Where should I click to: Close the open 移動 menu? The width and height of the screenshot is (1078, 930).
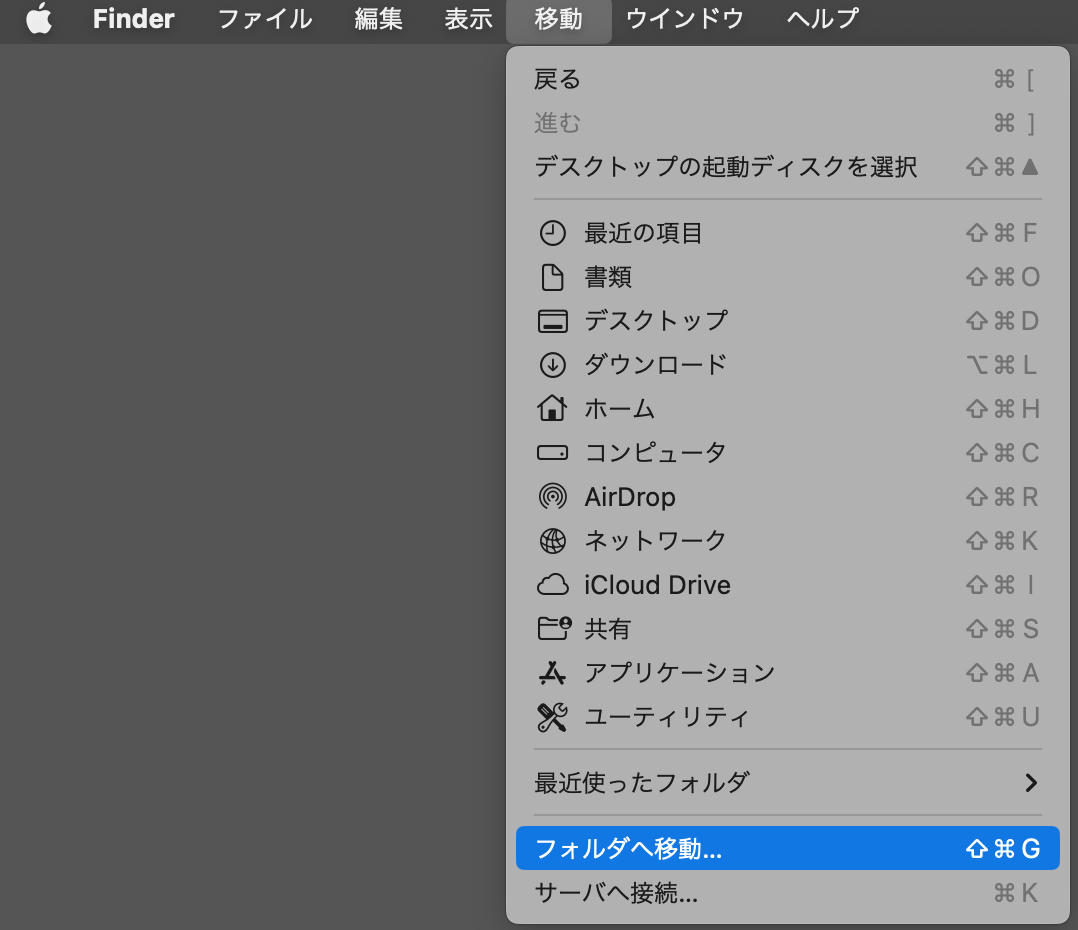coord(558,19)
